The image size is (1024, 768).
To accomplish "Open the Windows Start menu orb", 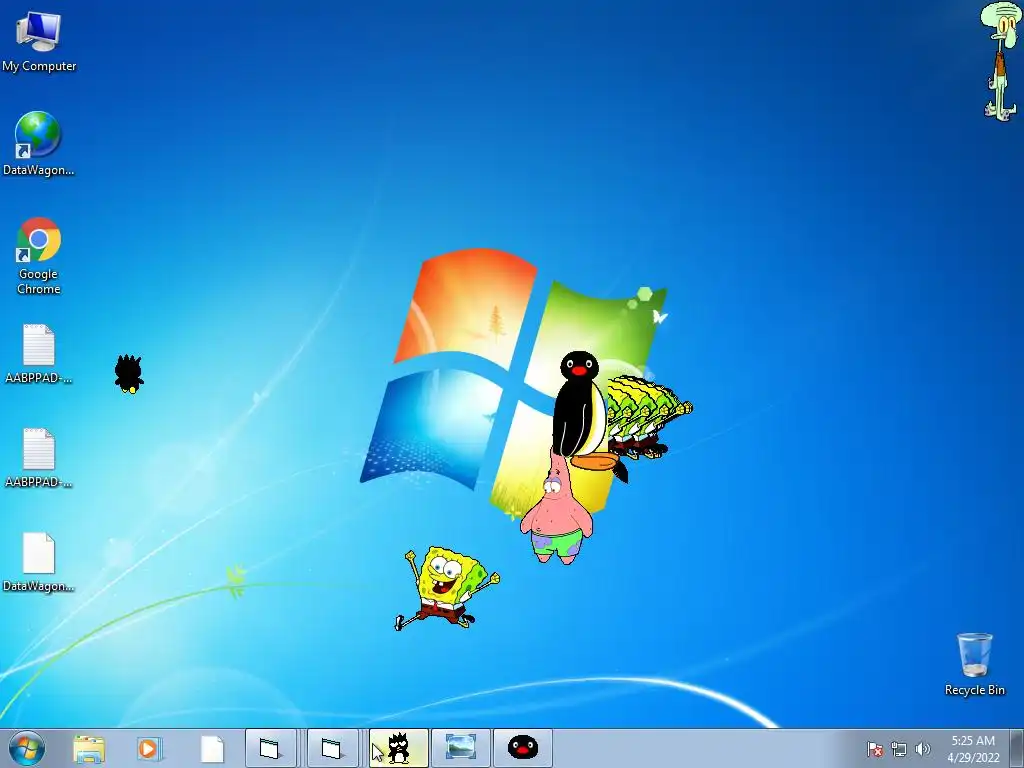I will click(27, 748).
